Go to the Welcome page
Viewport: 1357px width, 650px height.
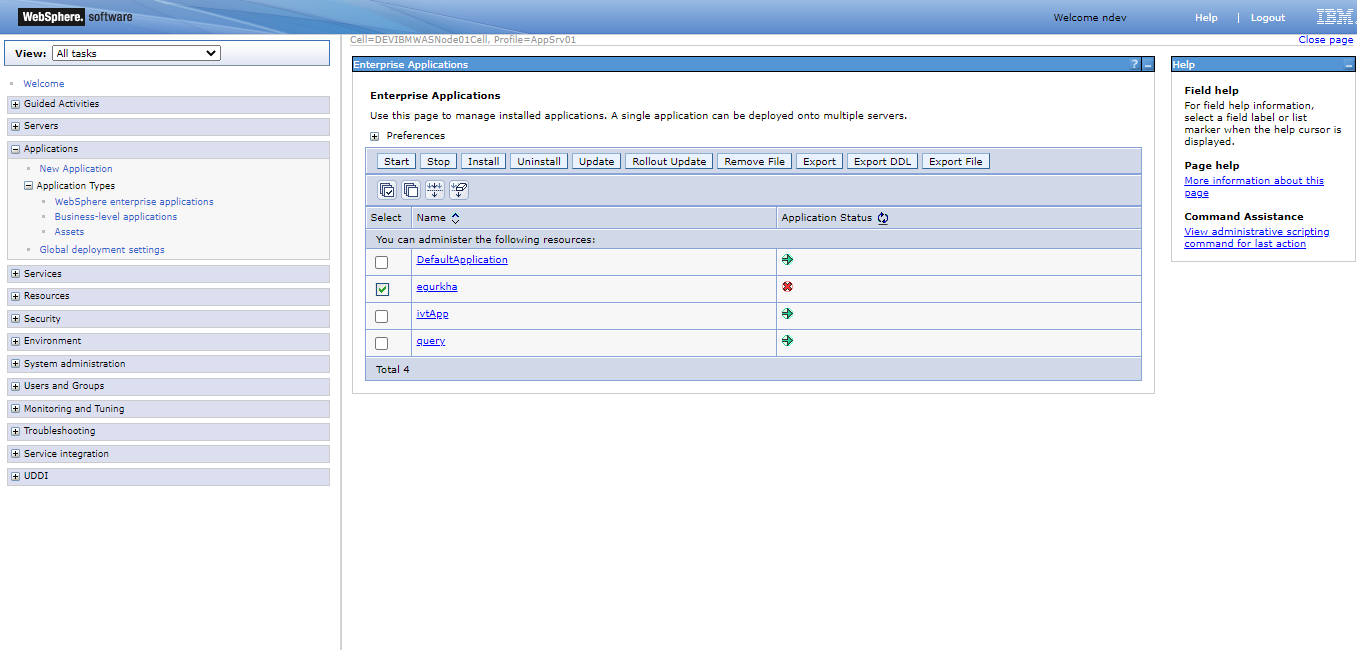tap(44, 84)
